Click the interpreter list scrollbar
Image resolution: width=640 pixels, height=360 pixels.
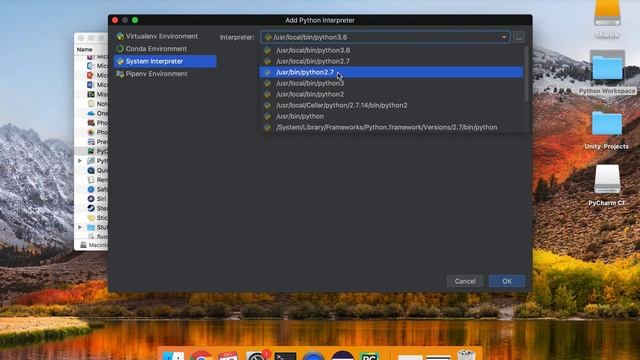526,73
